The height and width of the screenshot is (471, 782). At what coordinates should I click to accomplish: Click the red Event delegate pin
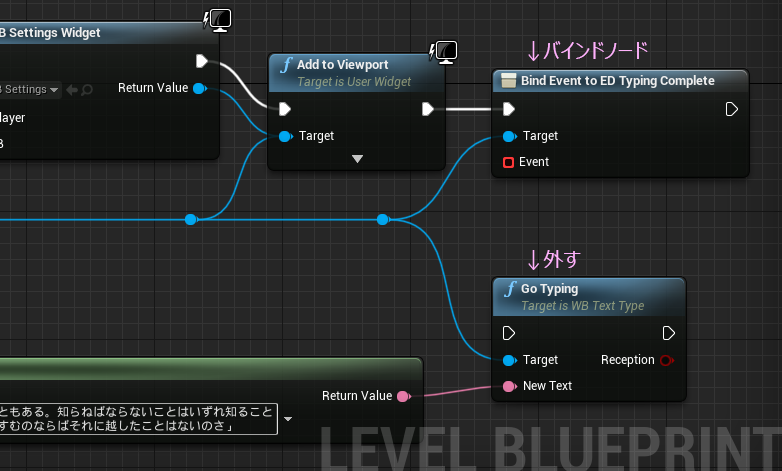click(x=508, y=162)
